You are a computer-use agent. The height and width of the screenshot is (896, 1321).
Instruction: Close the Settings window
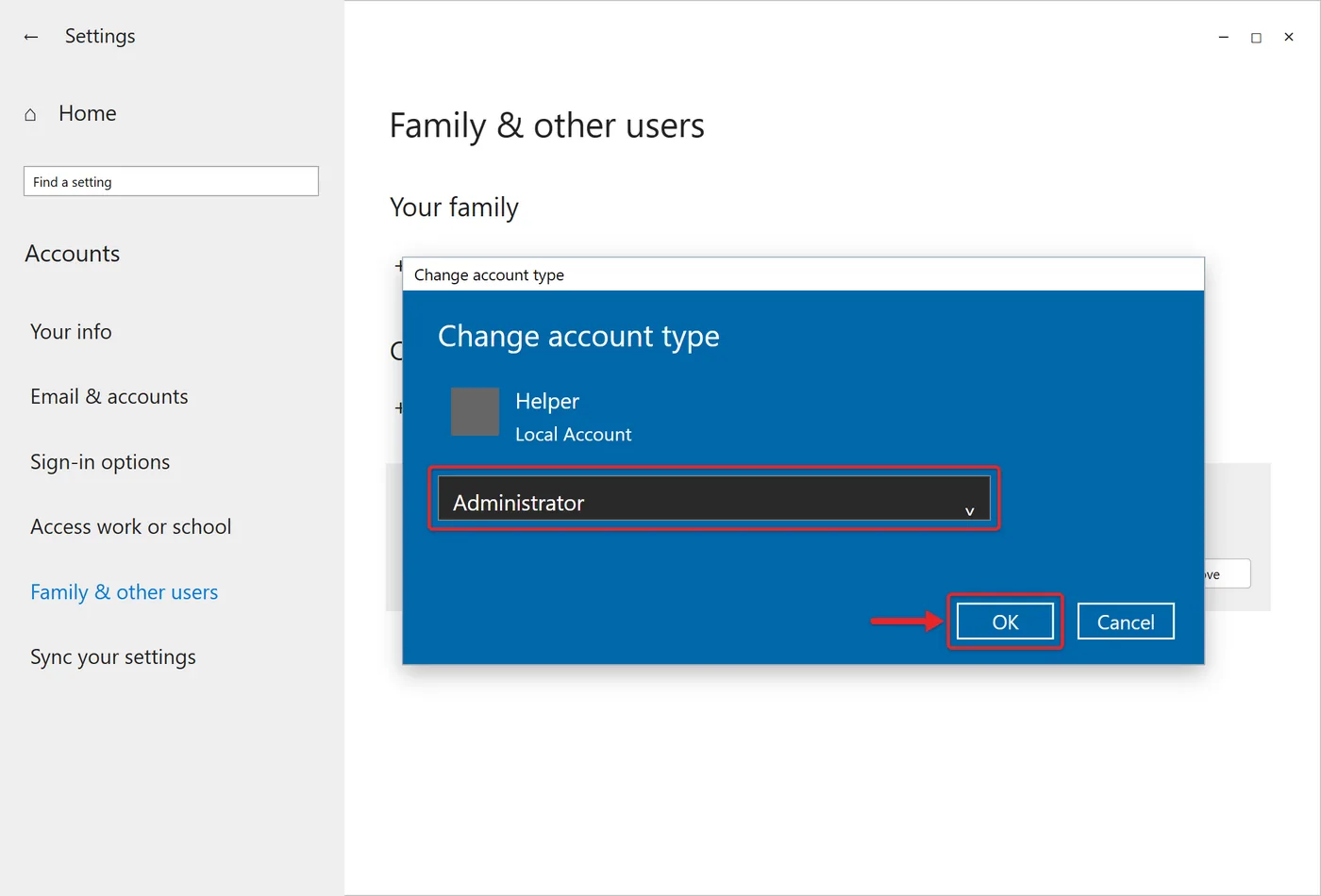(1289, 38)
